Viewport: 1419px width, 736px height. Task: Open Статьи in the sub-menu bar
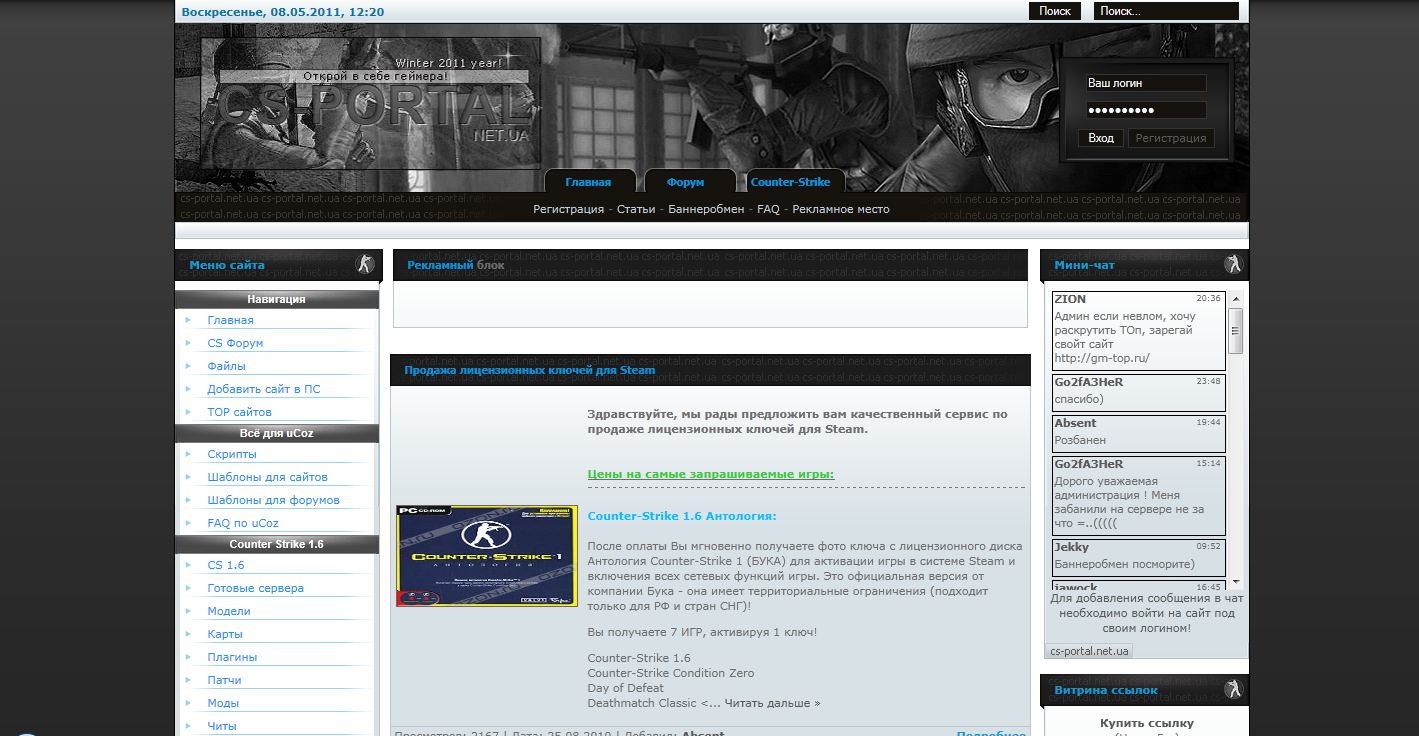coord(636,209)
